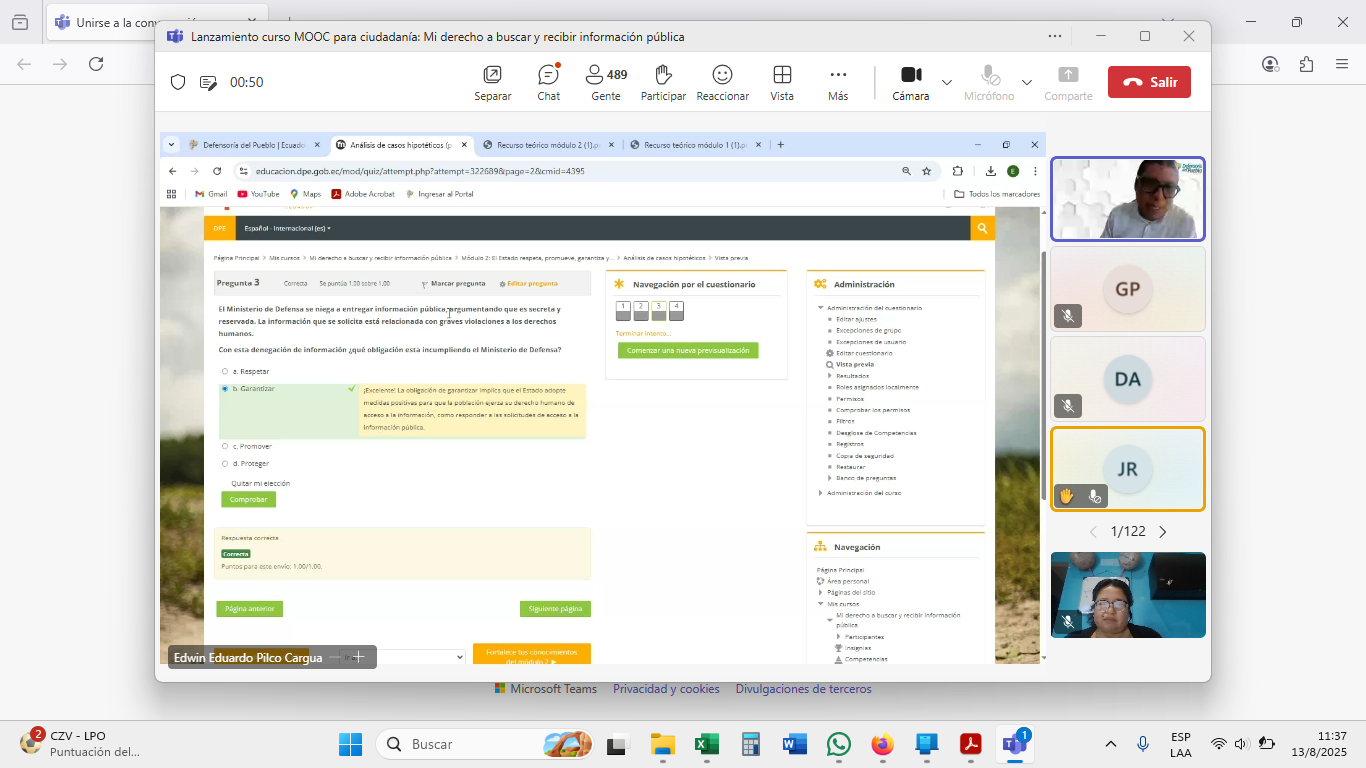Click the JR participant tile
Image resolution: width=1366 pixels, height=768 pixels.
pos(1127,469)
